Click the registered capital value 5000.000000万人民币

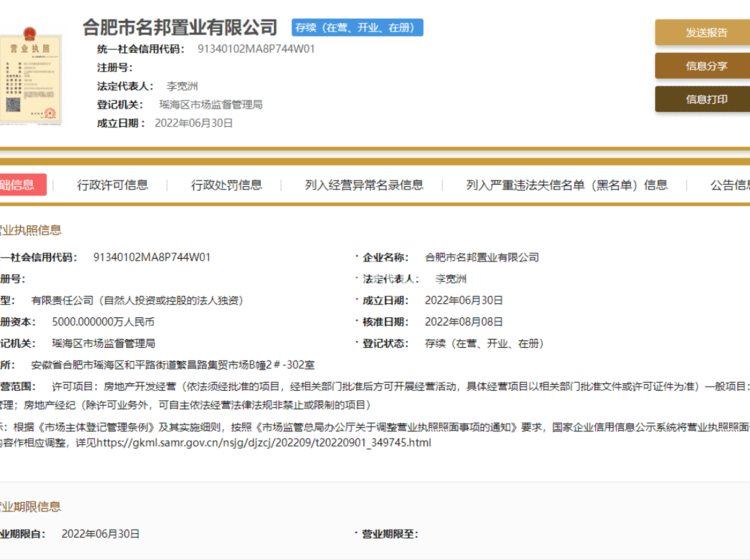coord(103,322)
